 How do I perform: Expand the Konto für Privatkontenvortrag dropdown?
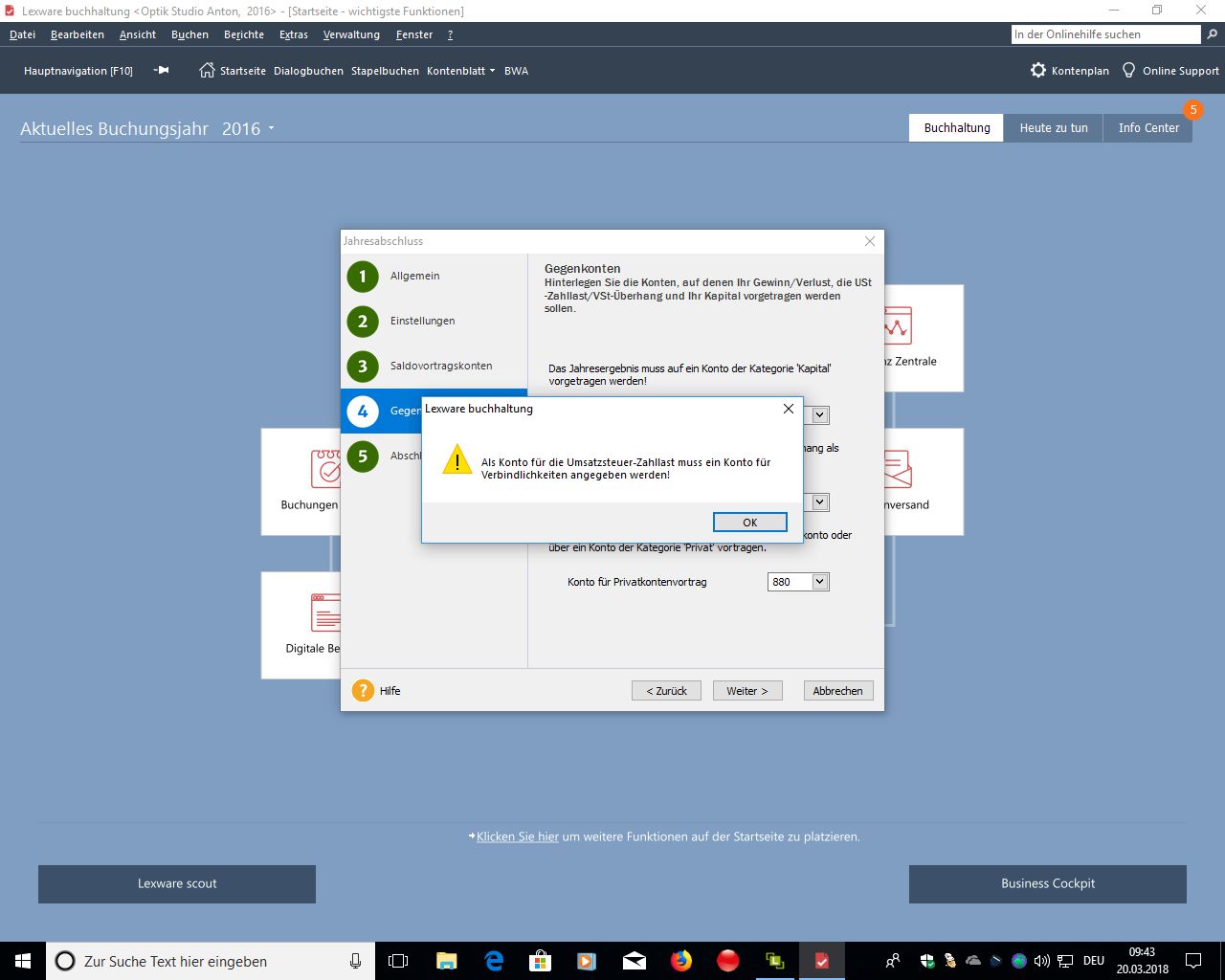click(x=819, y=582)
